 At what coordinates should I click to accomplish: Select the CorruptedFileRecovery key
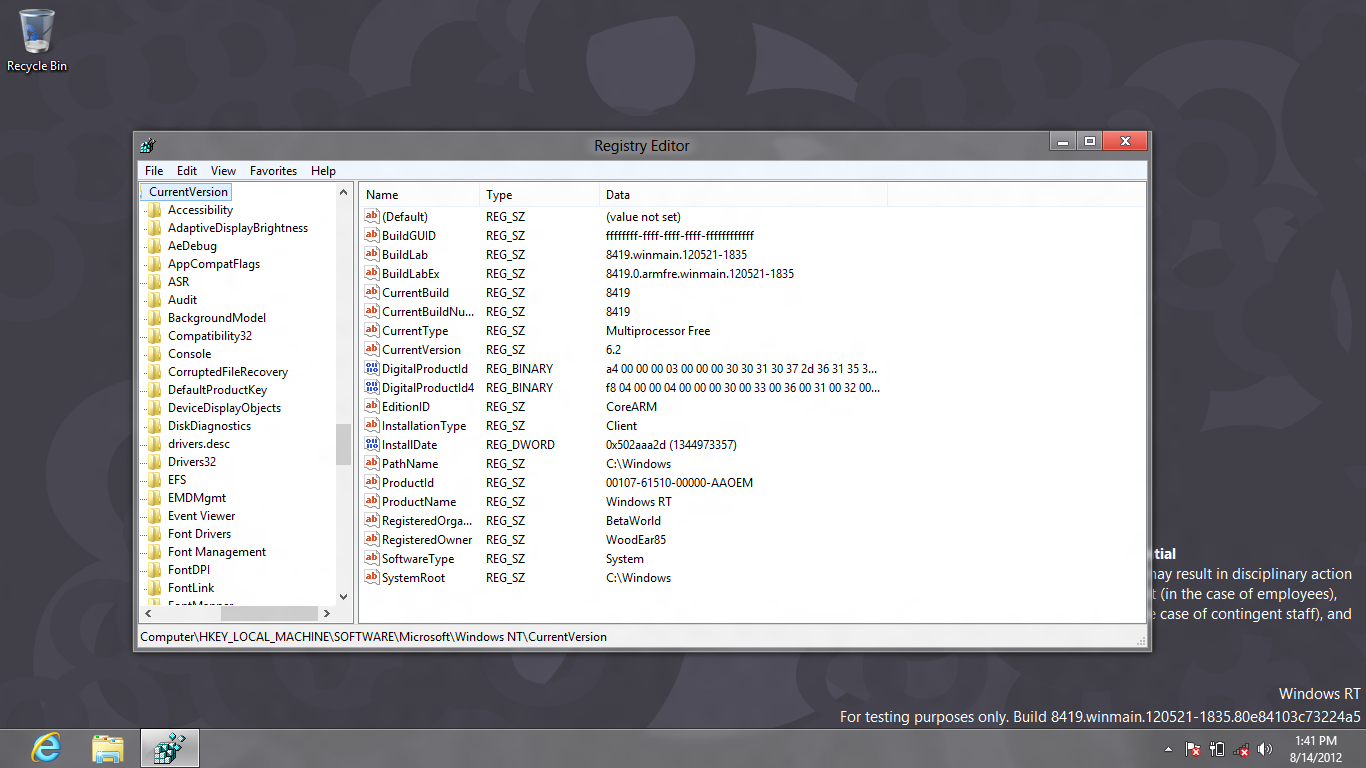(228, 372)
